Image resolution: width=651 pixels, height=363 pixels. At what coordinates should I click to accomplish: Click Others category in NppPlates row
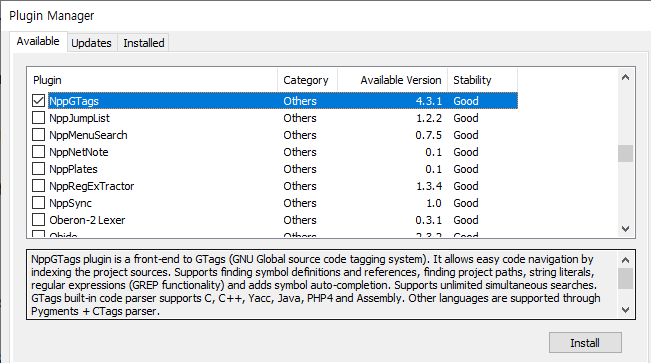(x=300, y=169)
